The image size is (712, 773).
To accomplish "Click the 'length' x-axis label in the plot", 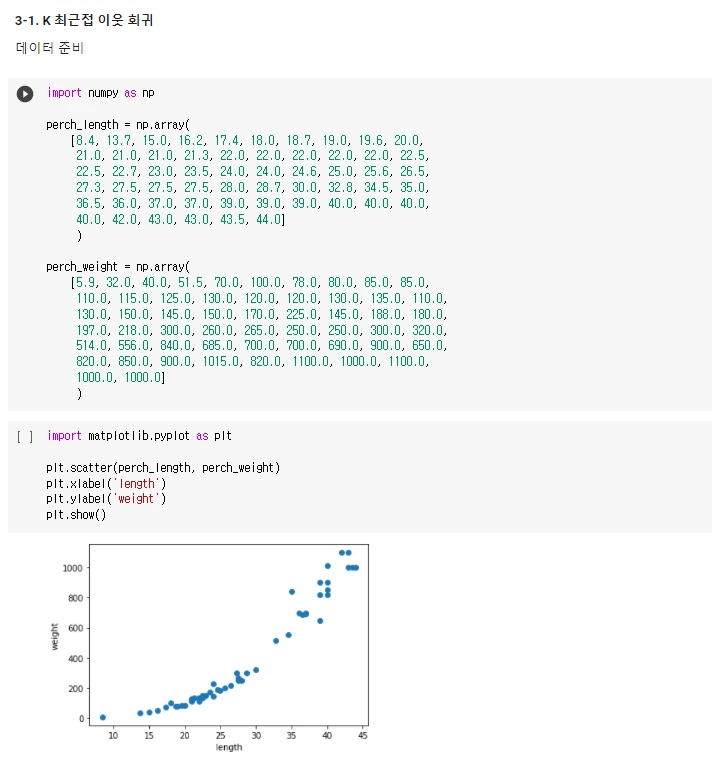I will coord(229,747).
